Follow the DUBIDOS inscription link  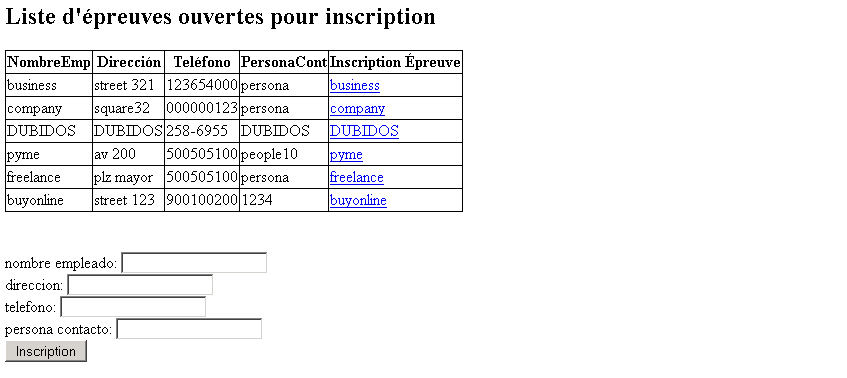point(364,131)
